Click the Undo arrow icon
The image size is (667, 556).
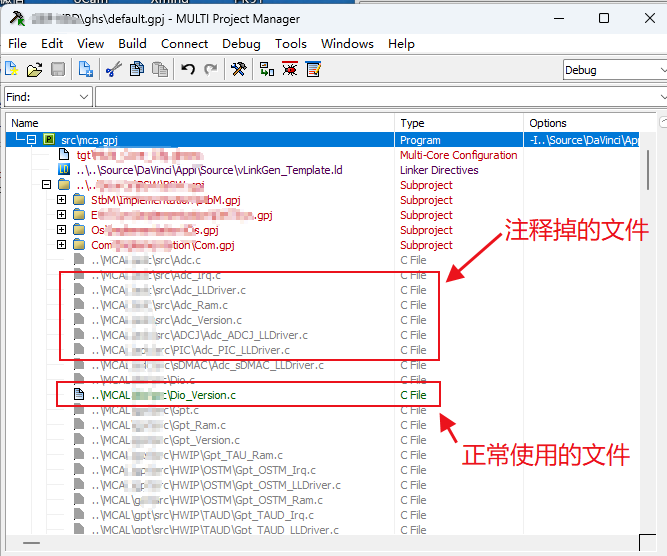[x=188, y=69]
